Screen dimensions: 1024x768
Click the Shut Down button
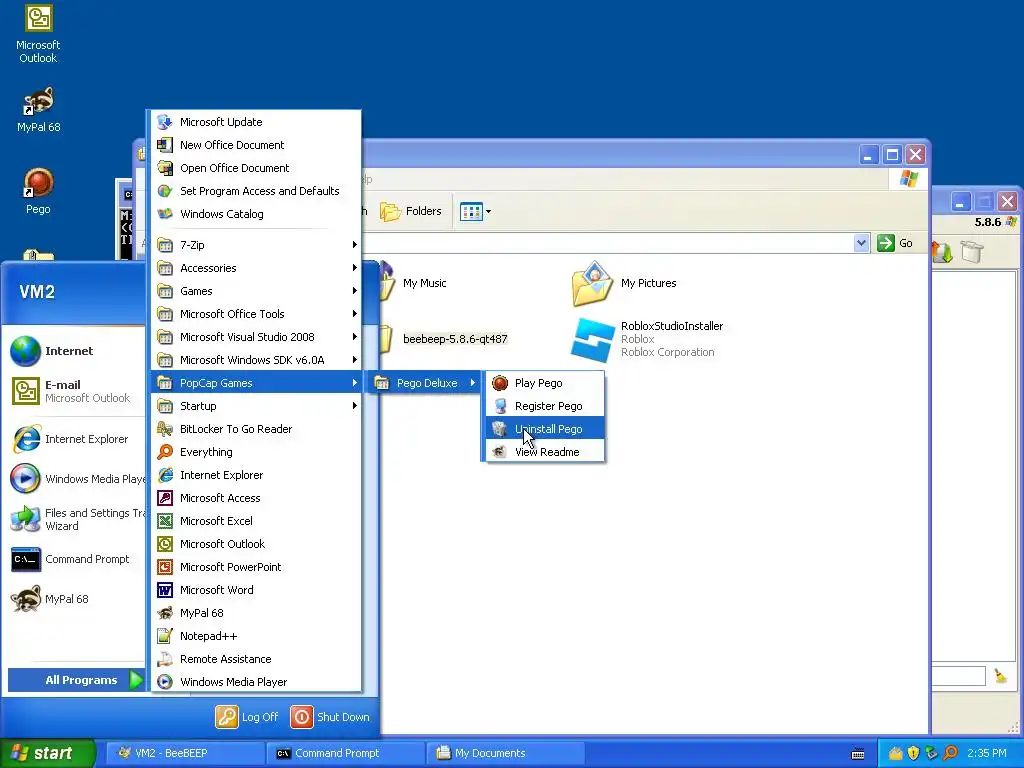coord(330,716)
